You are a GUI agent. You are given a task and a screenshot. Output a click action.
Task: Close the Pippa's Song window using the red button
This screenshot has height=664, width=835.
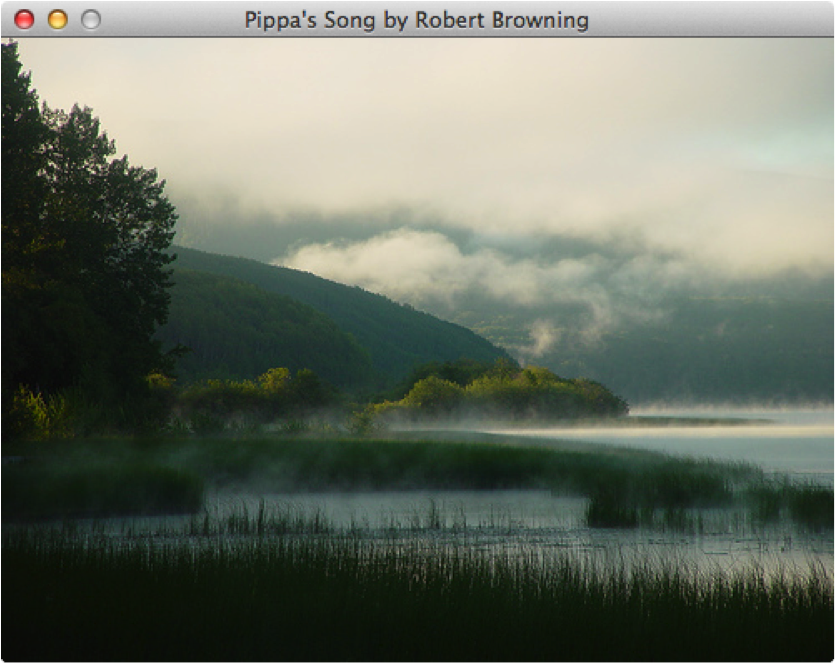click(x=24, y=20)
